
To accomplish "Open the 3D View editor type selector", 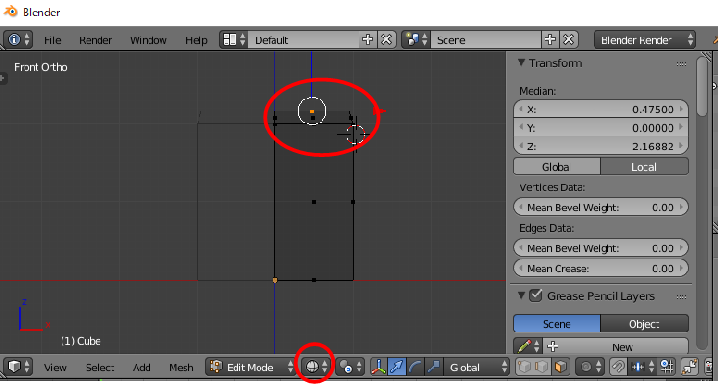I will [18, 367].
